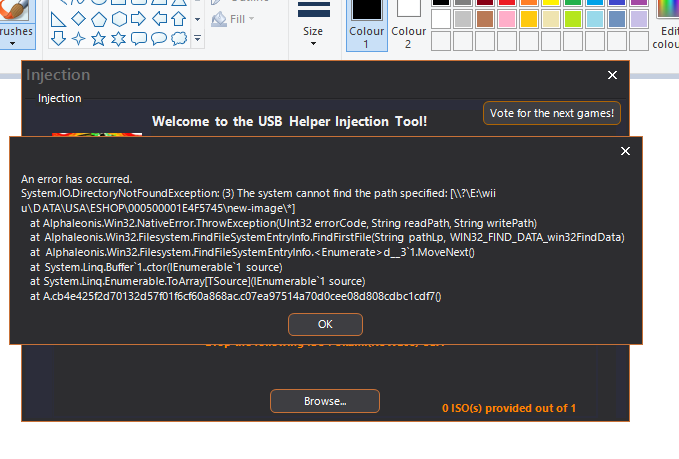Viewport: 679px width, 459px height.
Task: Click the Welcome to USB Helper Injection Tool heading
Action: click(x=289, y=121)
